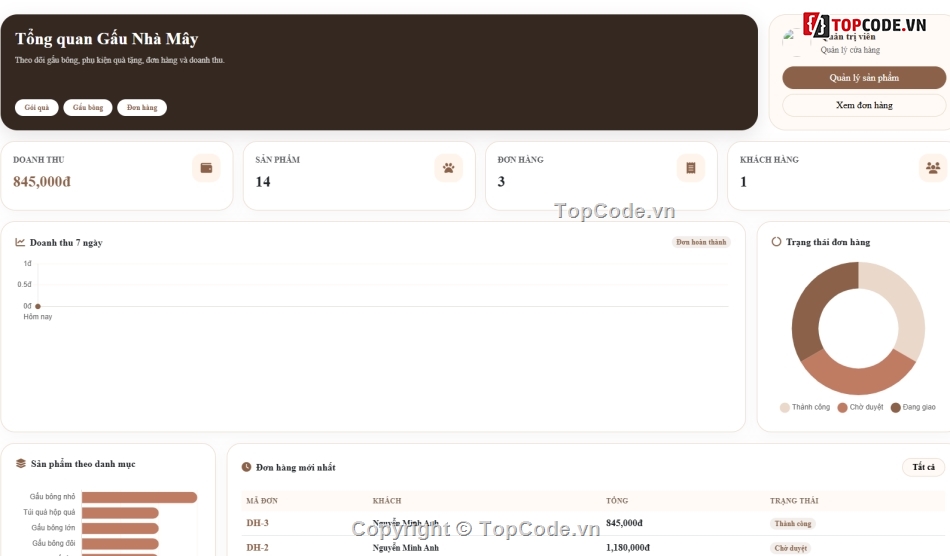Click the Tổng quan Gấu Nhà Mây heading
Image resolution: width=950 pixels, height=556 pixels.
coord(107,39)
